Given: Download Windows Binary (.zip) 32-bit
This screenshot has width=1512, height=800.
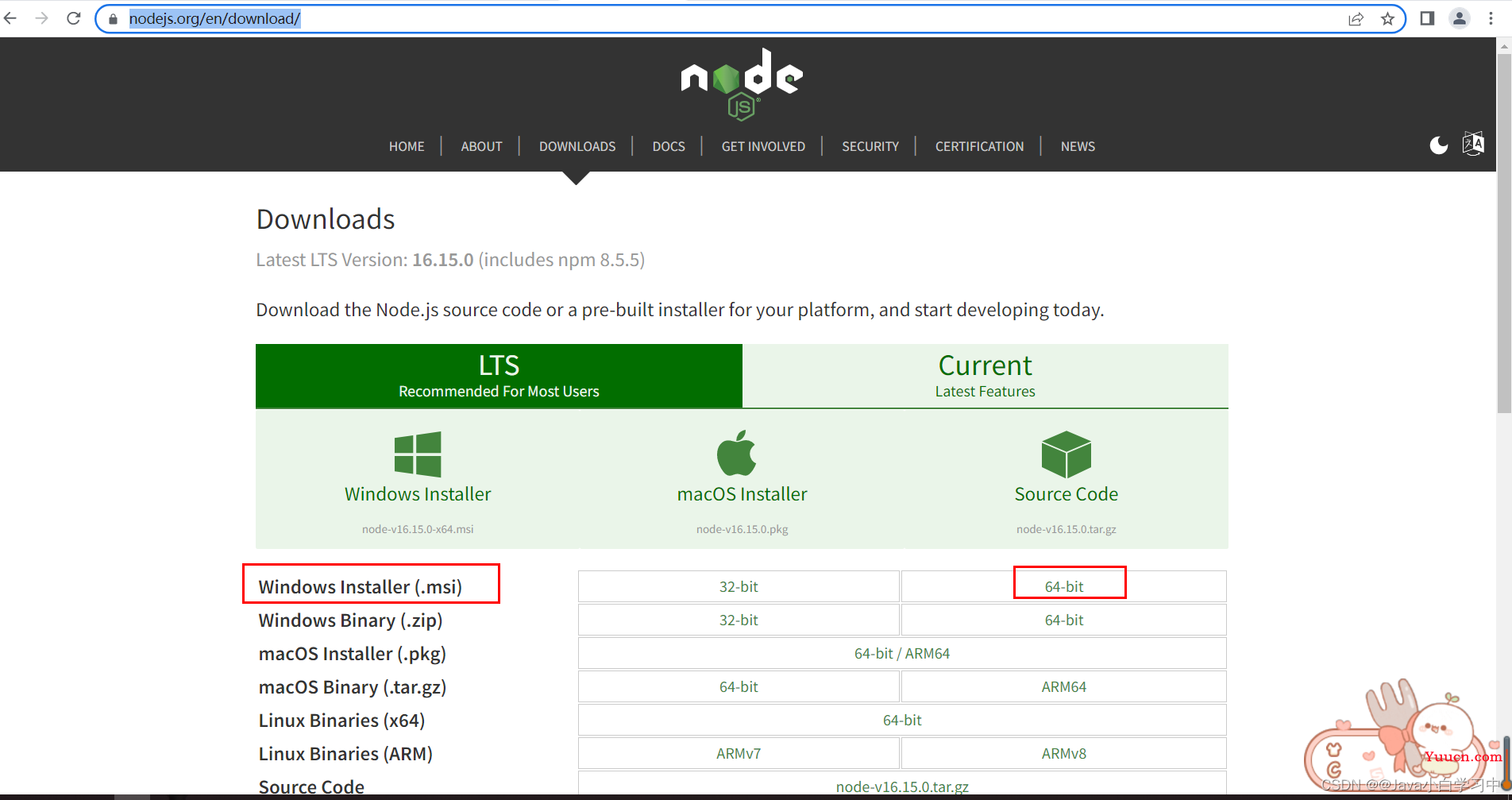Looking at the screenshot, I should (x=739, y=620).
